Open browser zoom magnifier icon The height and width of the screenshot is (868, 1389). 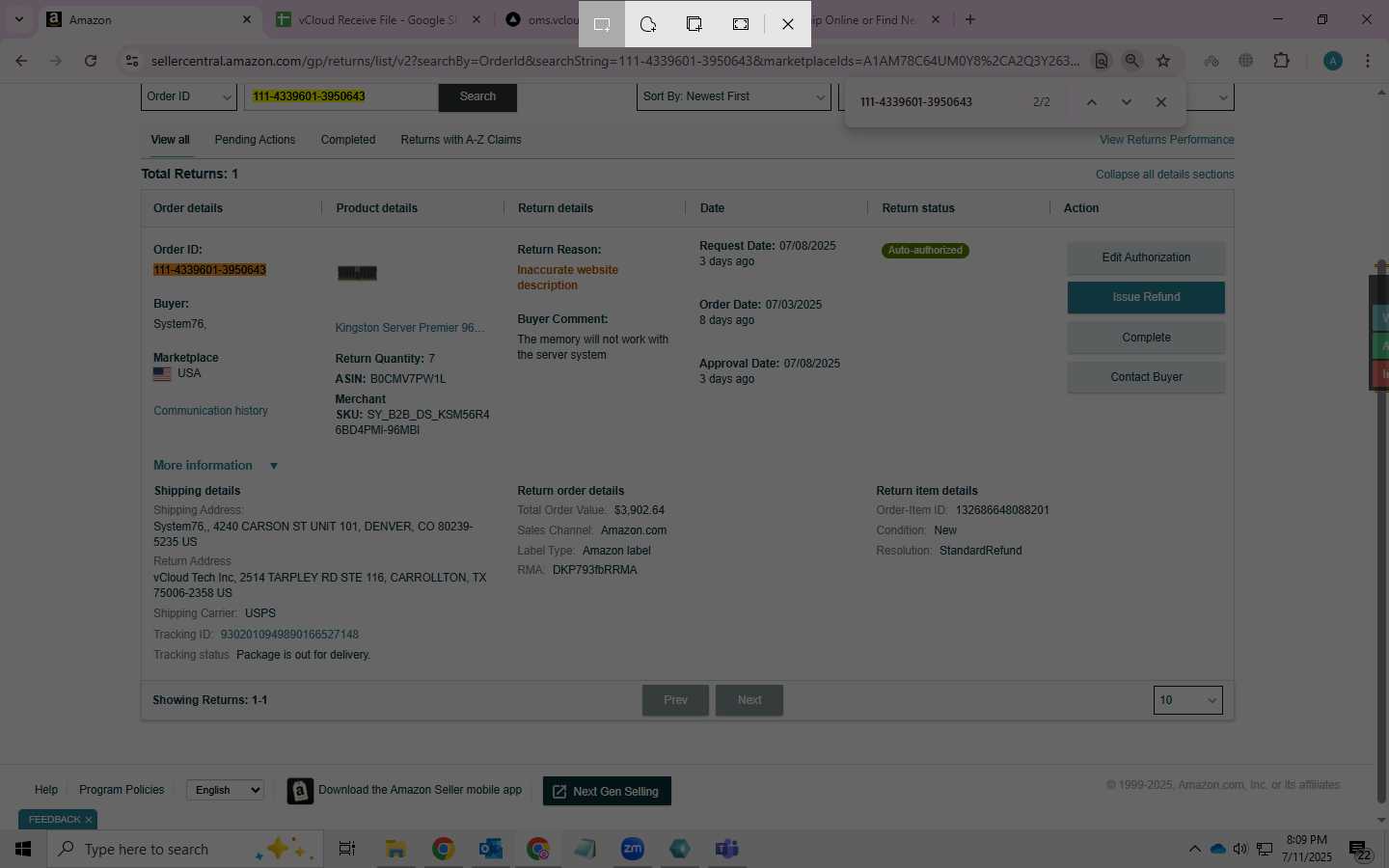coord(1132,61)
